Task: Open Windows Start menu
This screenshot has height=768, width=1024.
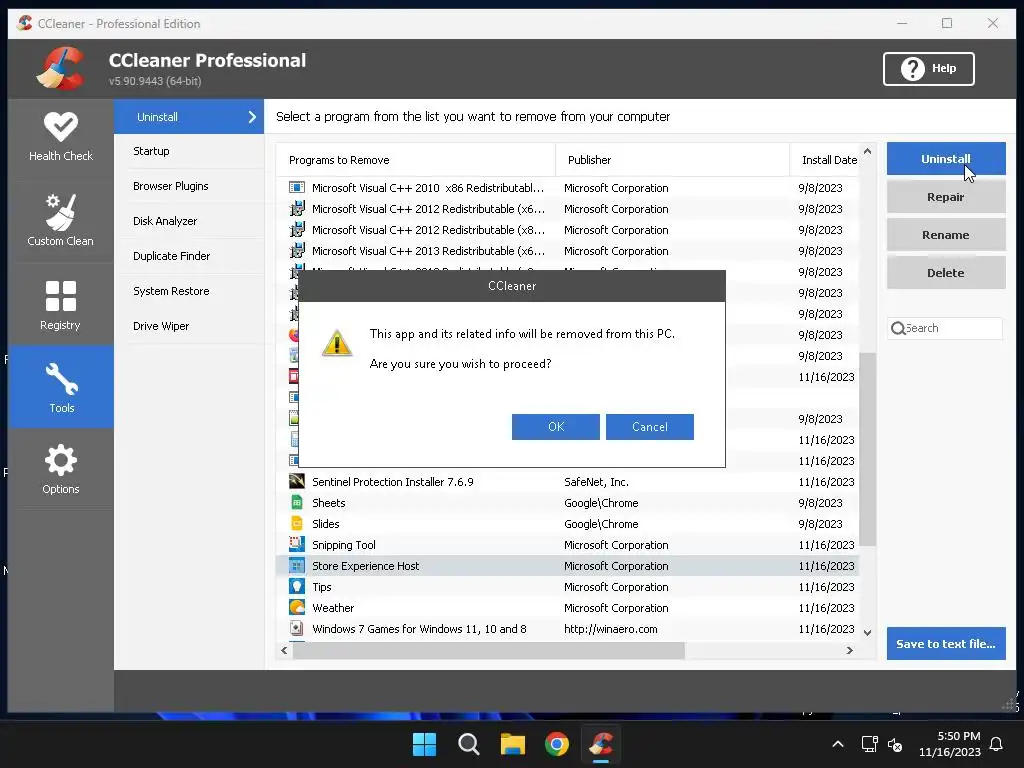Action: tap(424, 744)
